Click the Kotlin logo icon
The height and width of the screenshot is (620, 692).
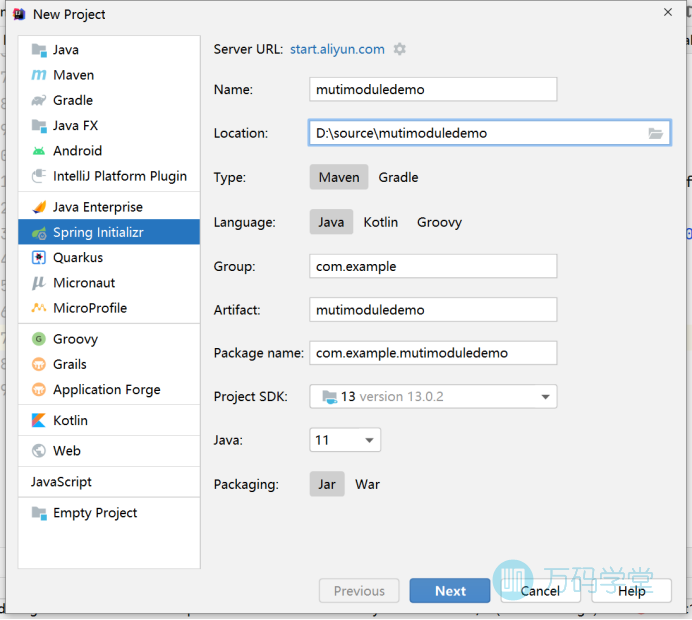pyautogui.click(x=39, y=421)
